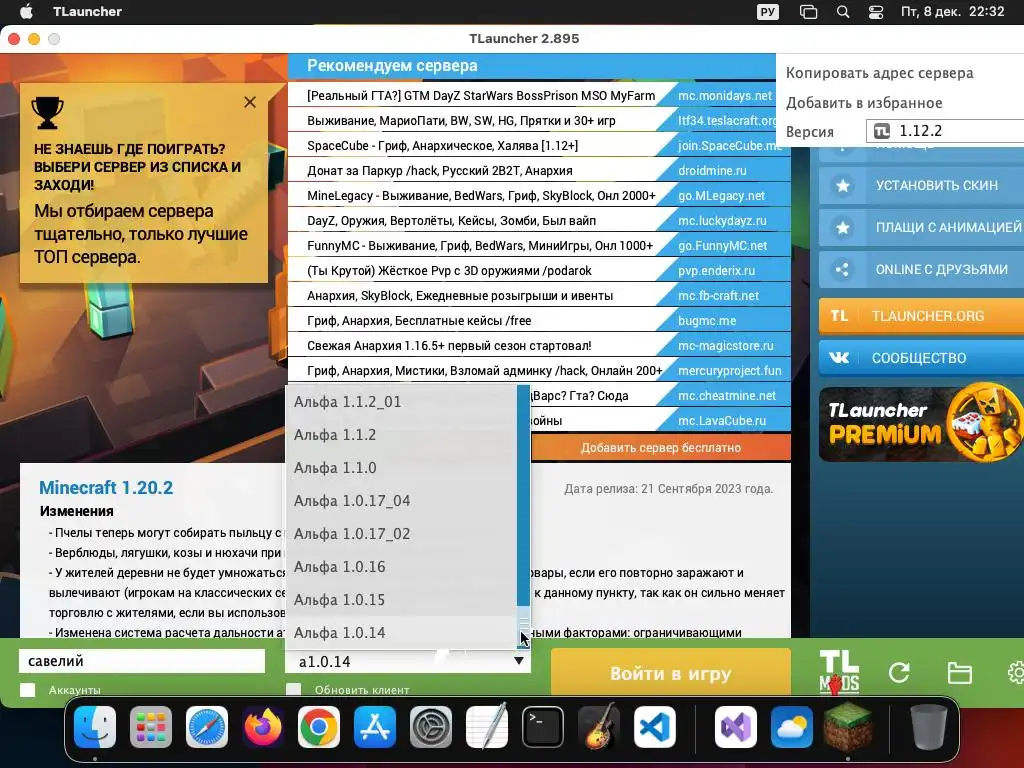
Task: Open the settings gear icon
Action: 1016,672
